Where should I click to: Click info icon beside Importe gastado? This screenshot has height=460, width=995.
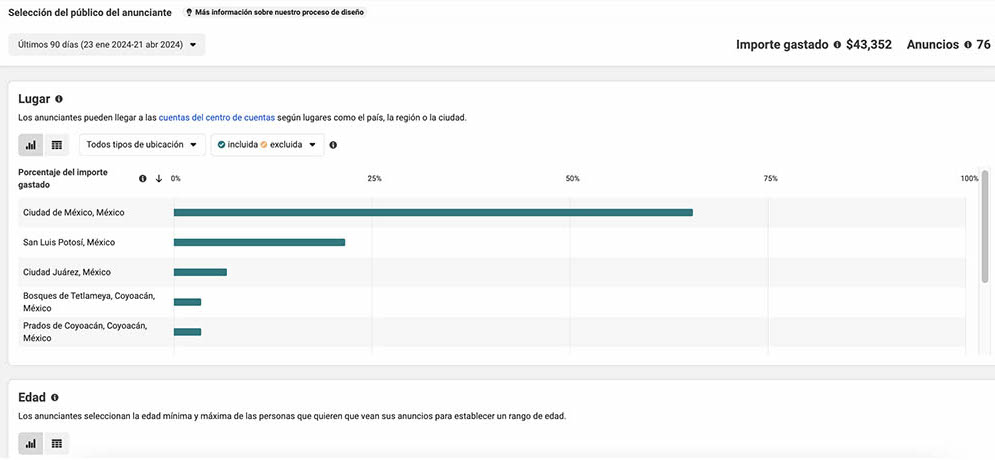pyautogui.click(x=837, y=45)
